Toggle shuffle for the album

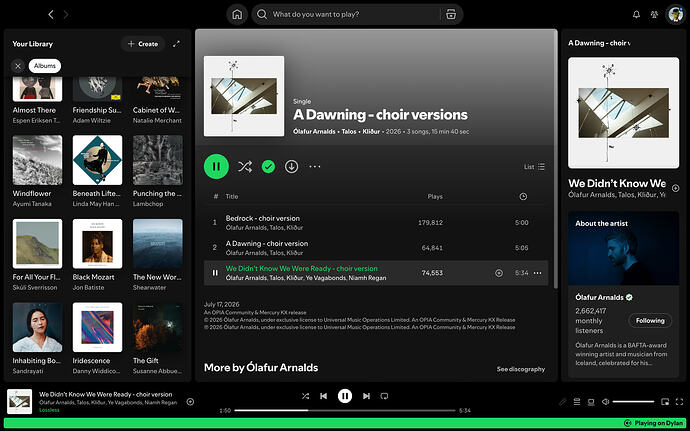(x=245, y=166)
